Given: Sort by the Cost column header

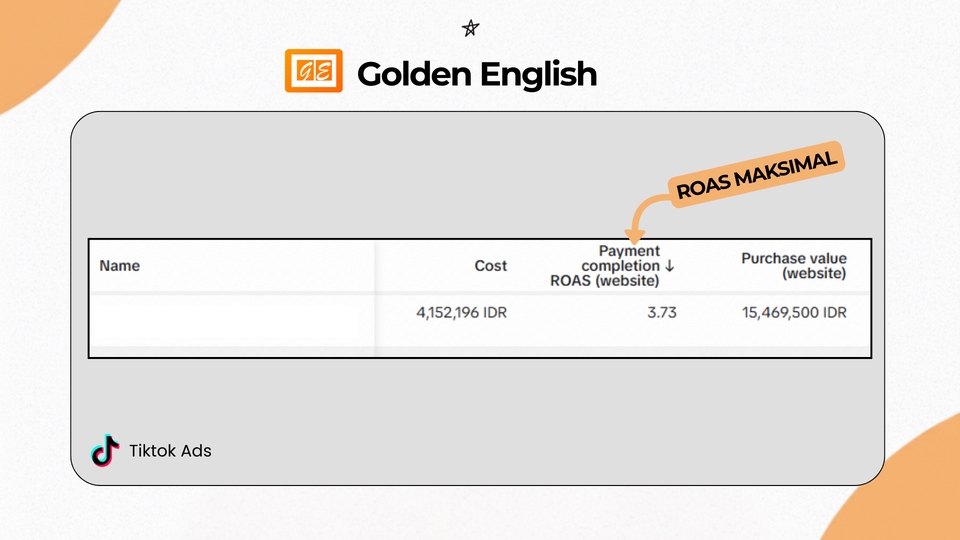Looking at the screenshot, I should point(490,266).
